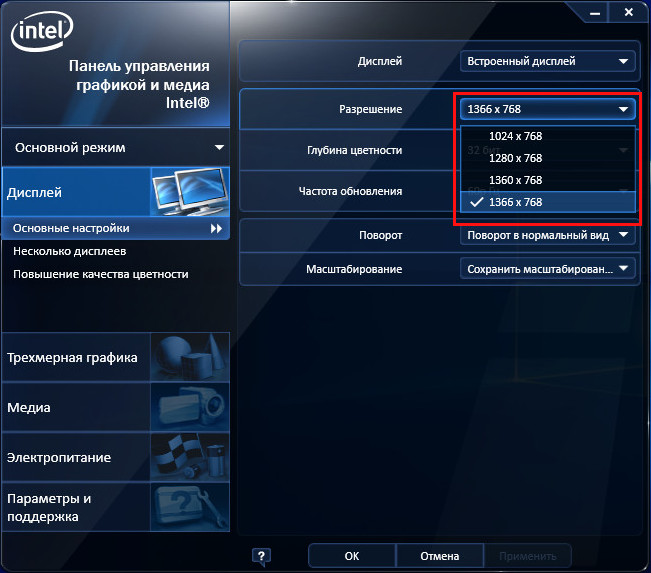Click the Разрешение label
The image size is (651, 573).
coord(370,109)
